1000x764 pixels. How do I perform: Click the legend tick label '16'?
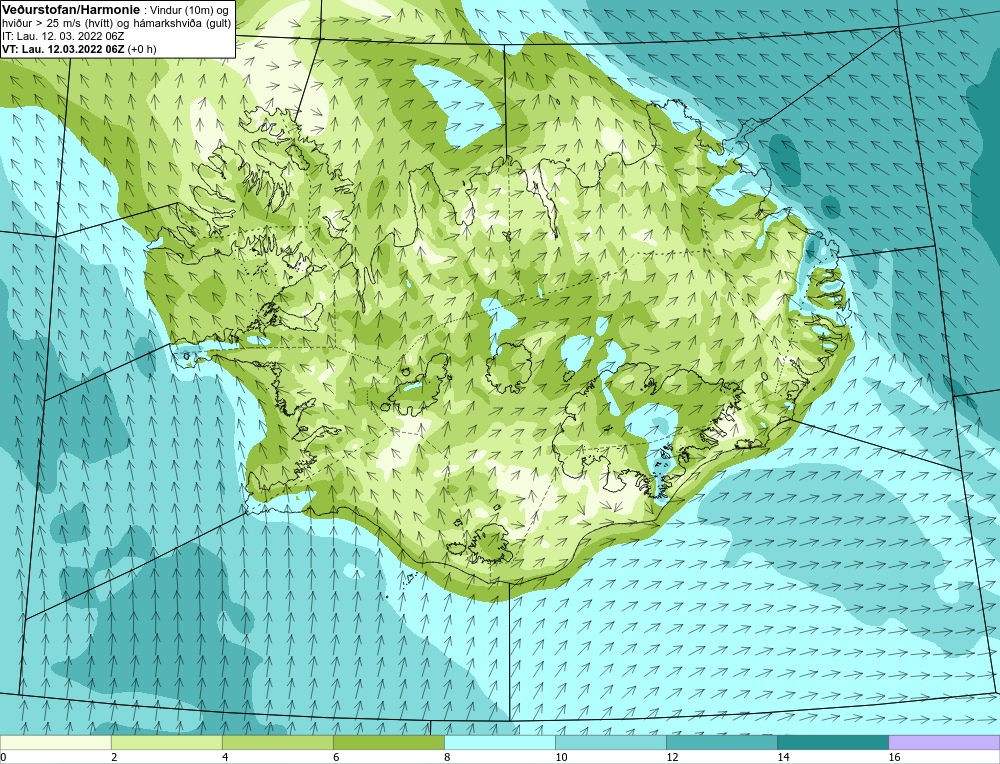(894, 757)
